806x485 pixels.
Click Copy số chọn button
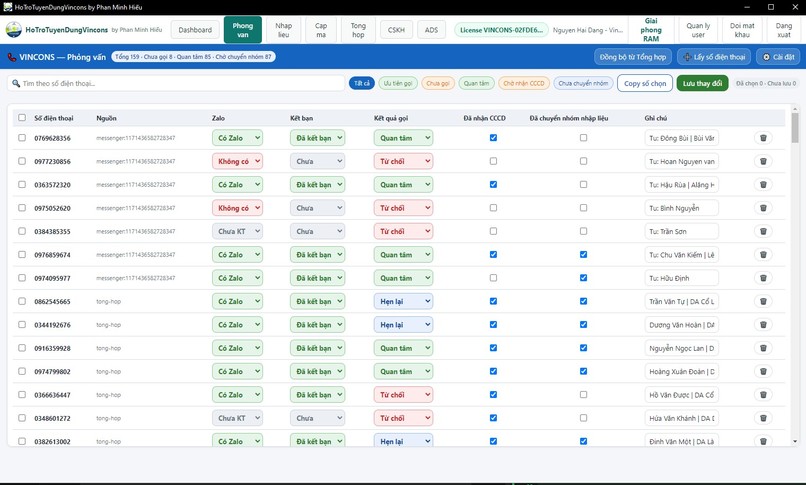coord(645,83)
